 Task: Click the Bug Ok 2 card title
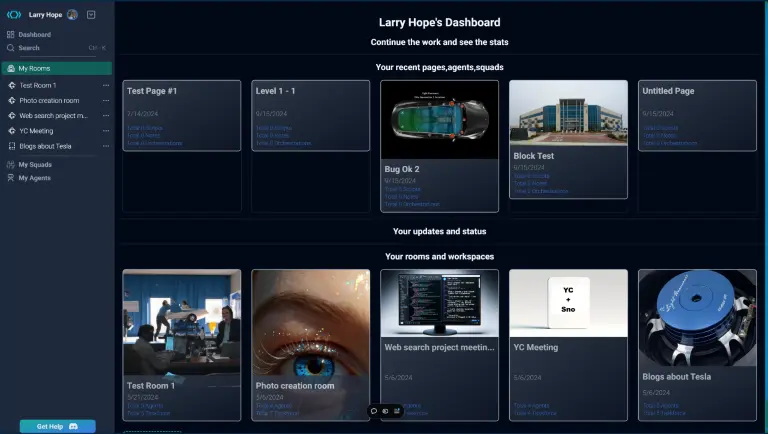pos(402,169)
